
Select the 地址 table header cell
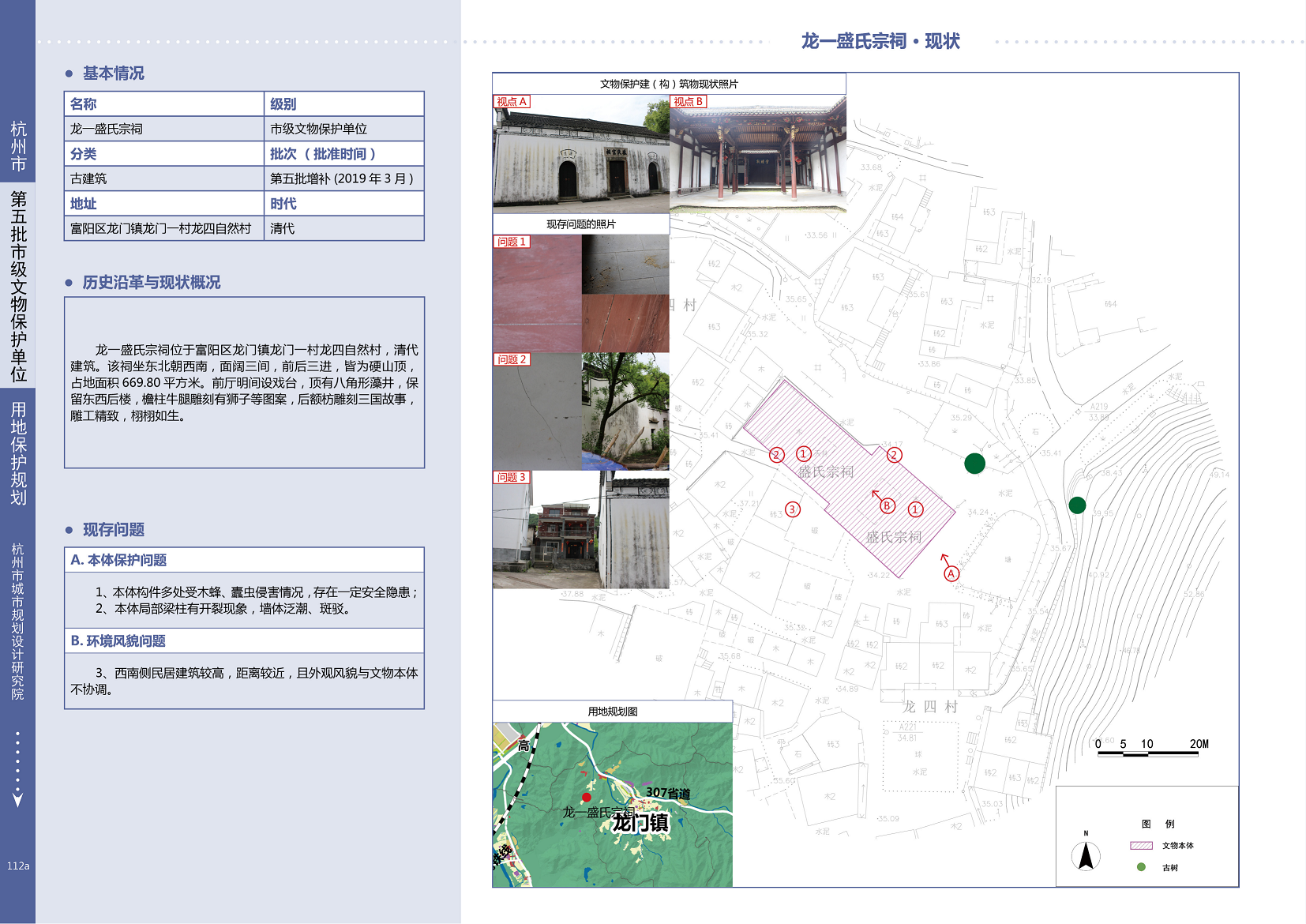tap(164, 204)
